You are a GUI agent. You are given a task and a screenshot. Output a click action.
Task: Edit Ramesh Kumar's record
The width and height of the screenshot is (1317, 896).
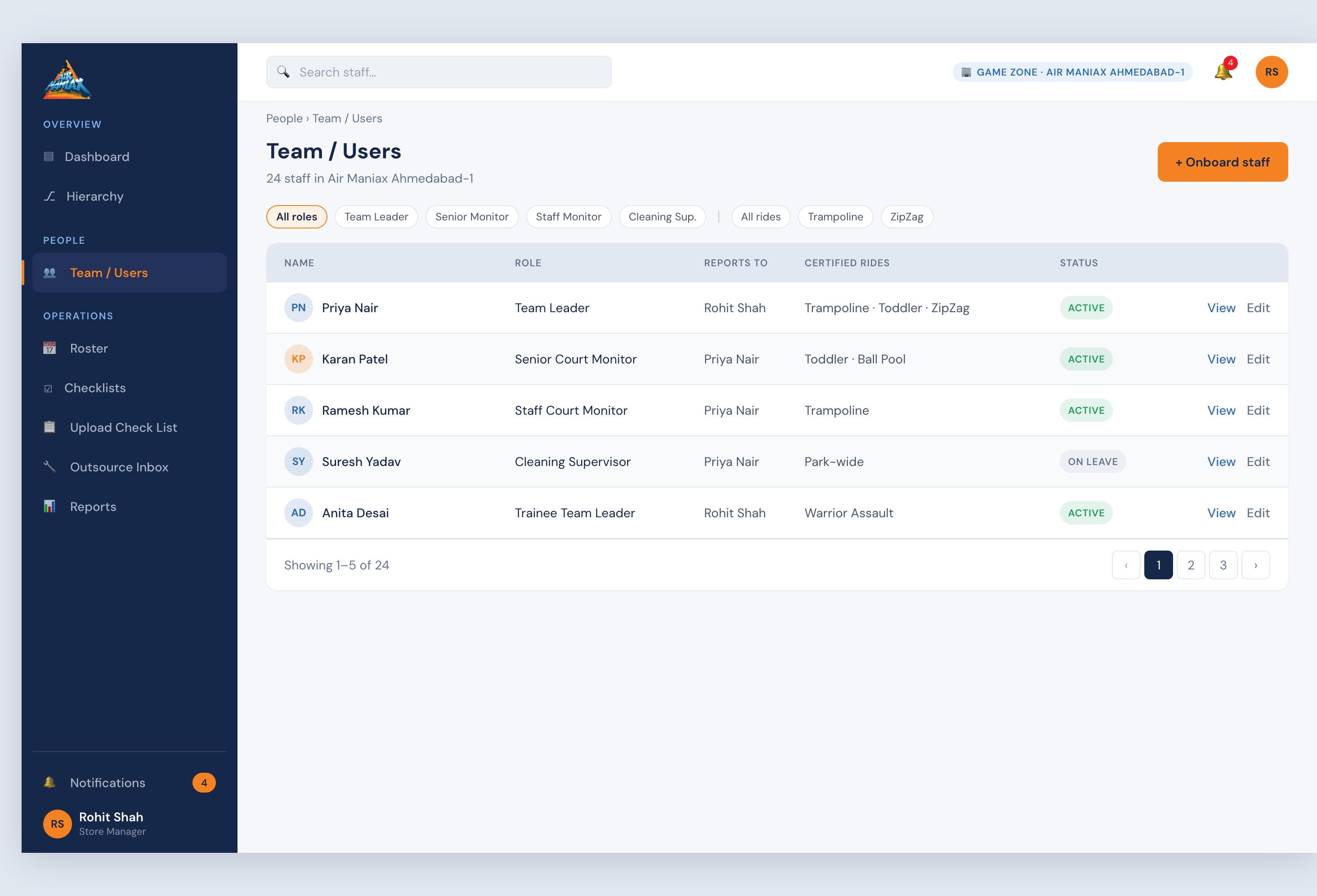[x=1258, y=410]
